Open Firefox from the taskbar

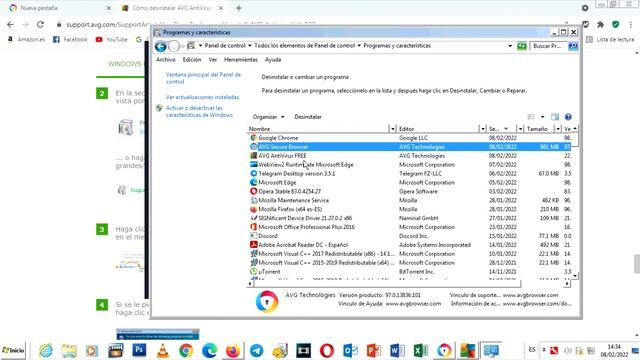tap(233, 351)
